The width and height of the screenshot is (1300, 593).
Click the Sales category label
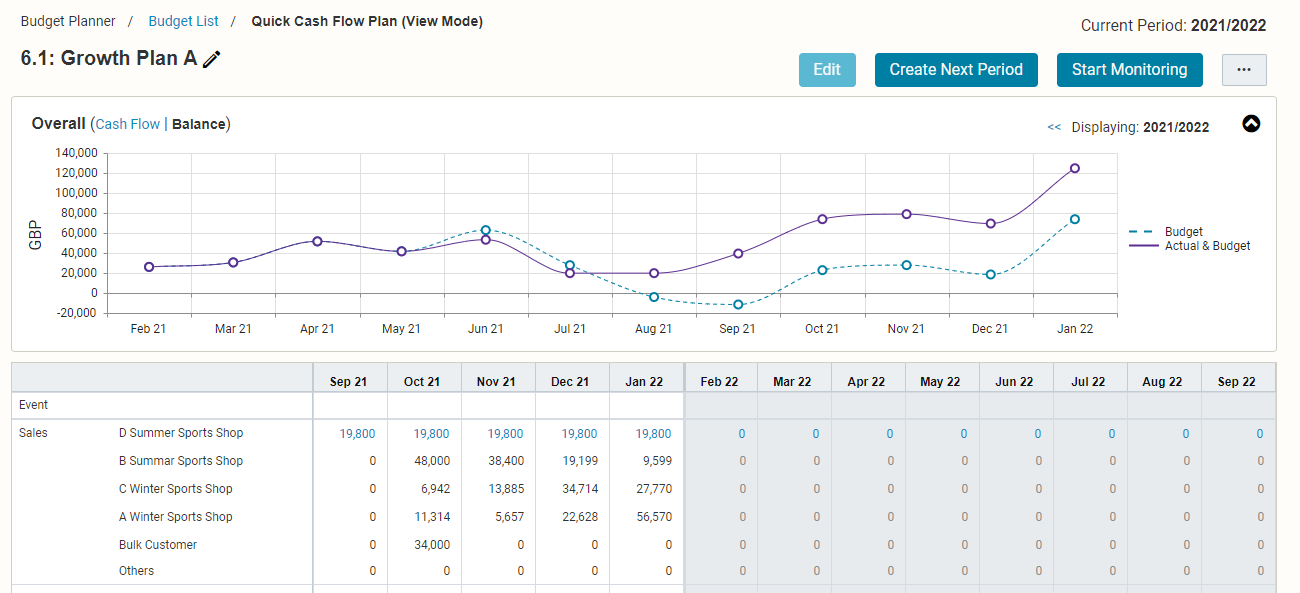click(x=33, y=433)
